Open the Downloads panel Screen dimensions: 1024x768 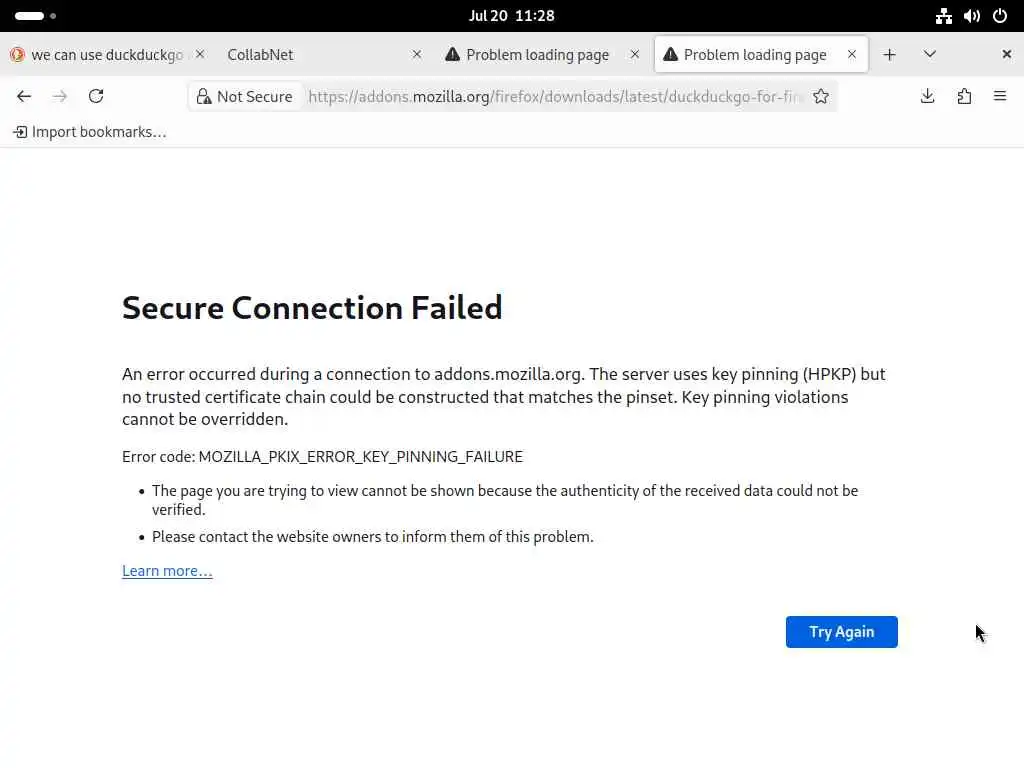click(928, 96)
